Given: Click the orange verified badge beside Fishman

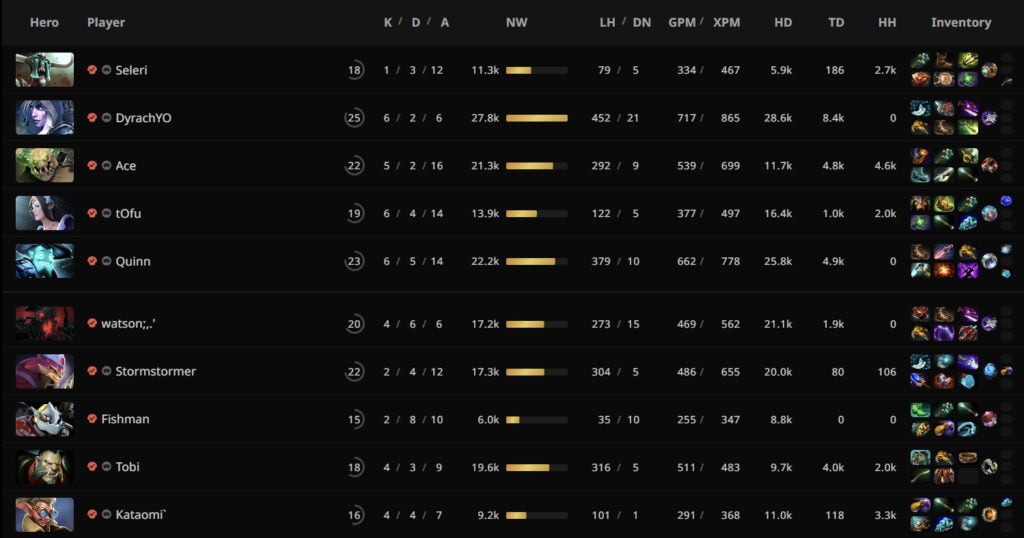Looking at the screenshot, I should (92, 419).
